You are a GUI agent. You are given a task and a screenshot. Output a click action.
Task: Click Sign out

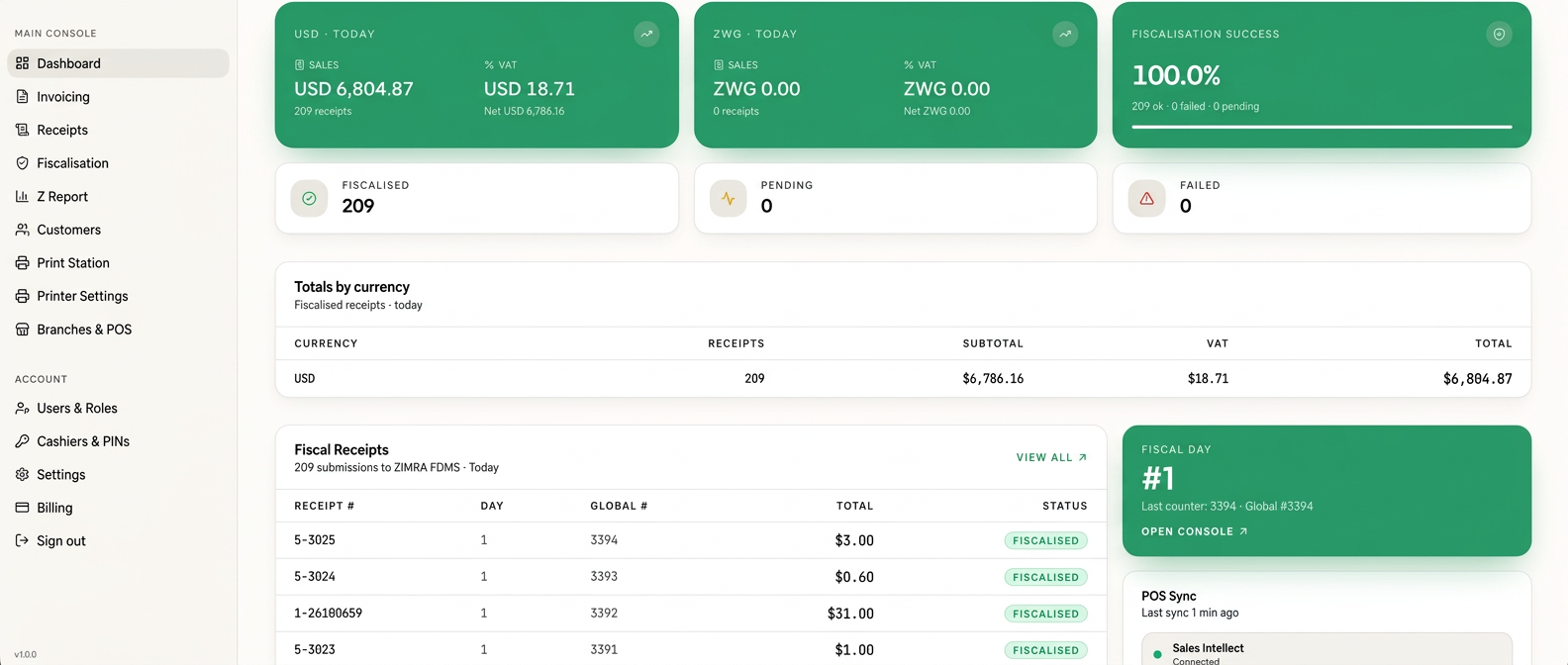[118, 540]
